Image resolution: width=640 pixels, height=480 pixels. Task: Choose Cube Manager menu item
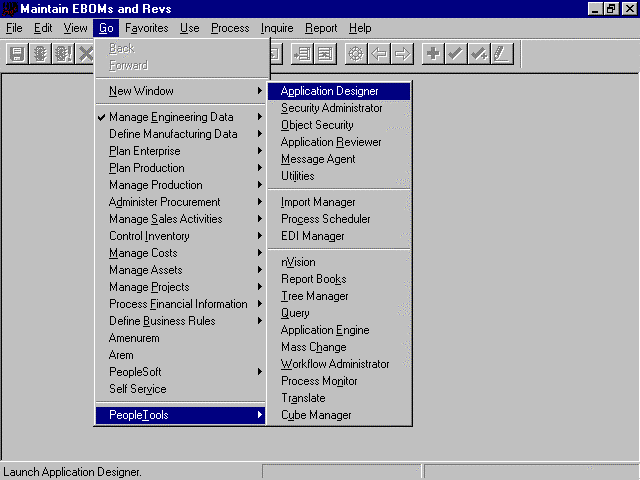339,415
